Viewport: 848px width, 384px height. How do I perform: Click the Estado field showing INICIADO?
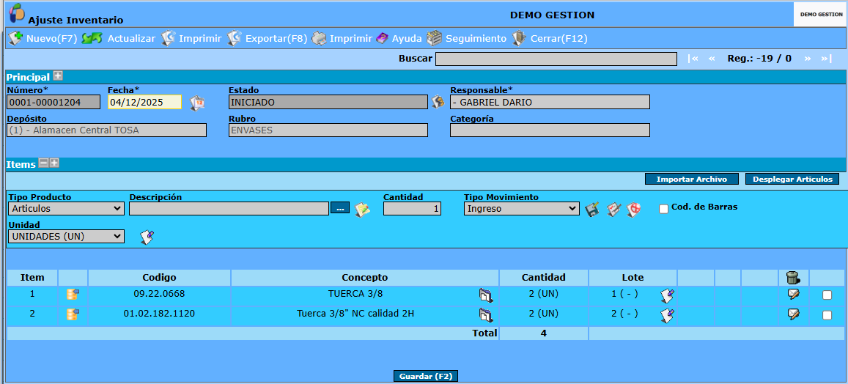[328, 102]
